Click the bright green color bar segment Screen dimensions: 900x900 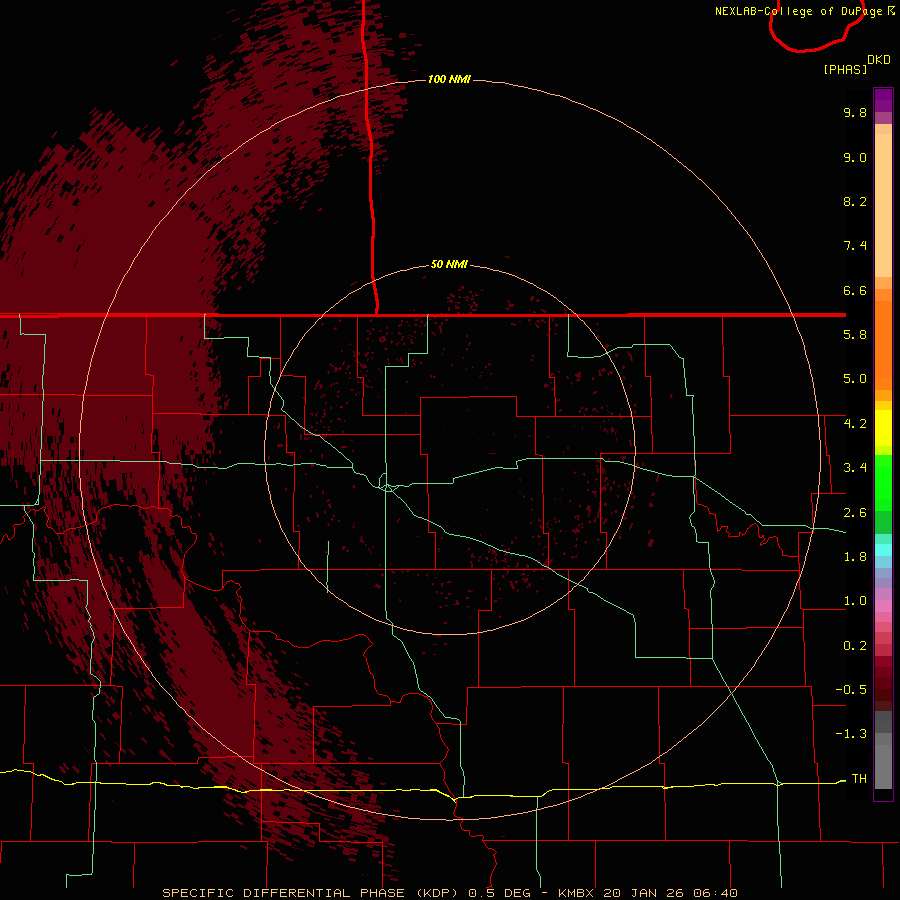coord(883,482)
